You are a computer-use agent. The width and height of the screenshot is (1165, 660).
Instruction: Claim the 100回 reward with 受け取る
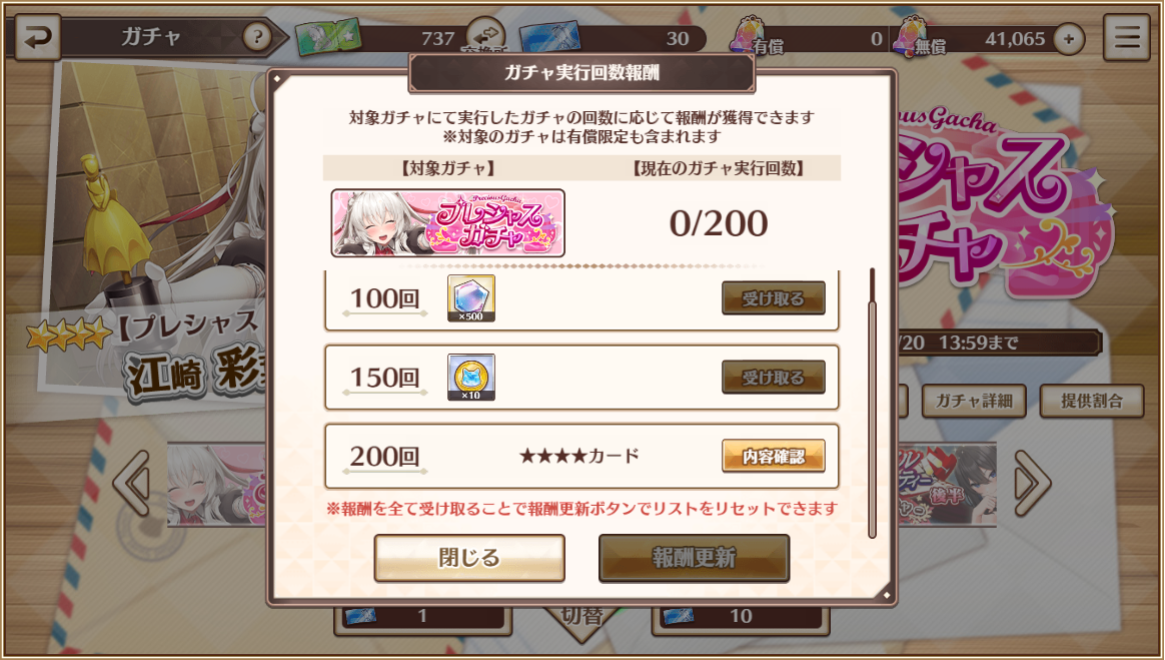tap(773, 298)
